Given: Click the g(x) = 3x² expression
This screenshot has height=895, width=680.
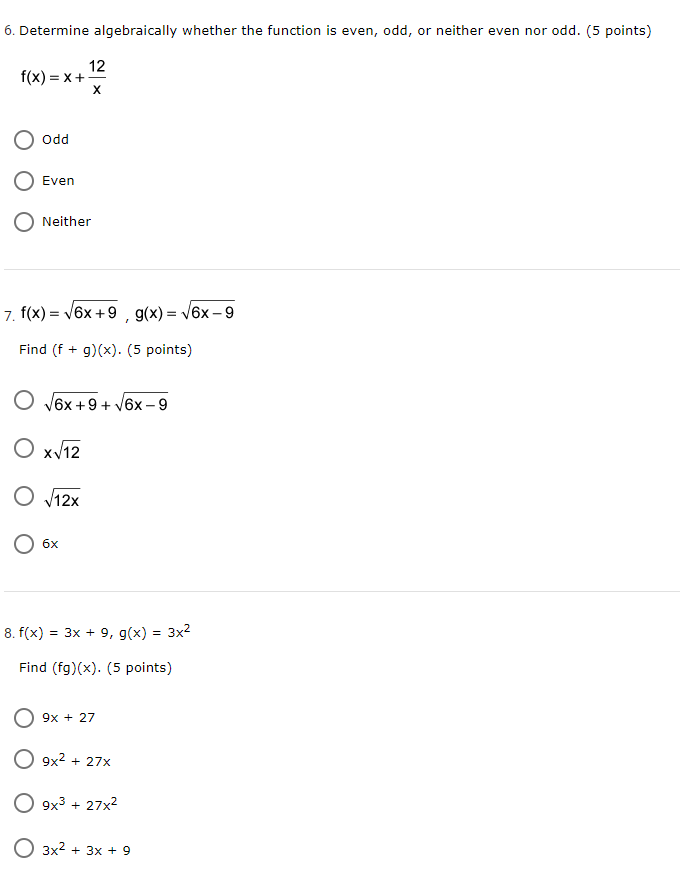Looking at the screenshot, I should (163, 629).
